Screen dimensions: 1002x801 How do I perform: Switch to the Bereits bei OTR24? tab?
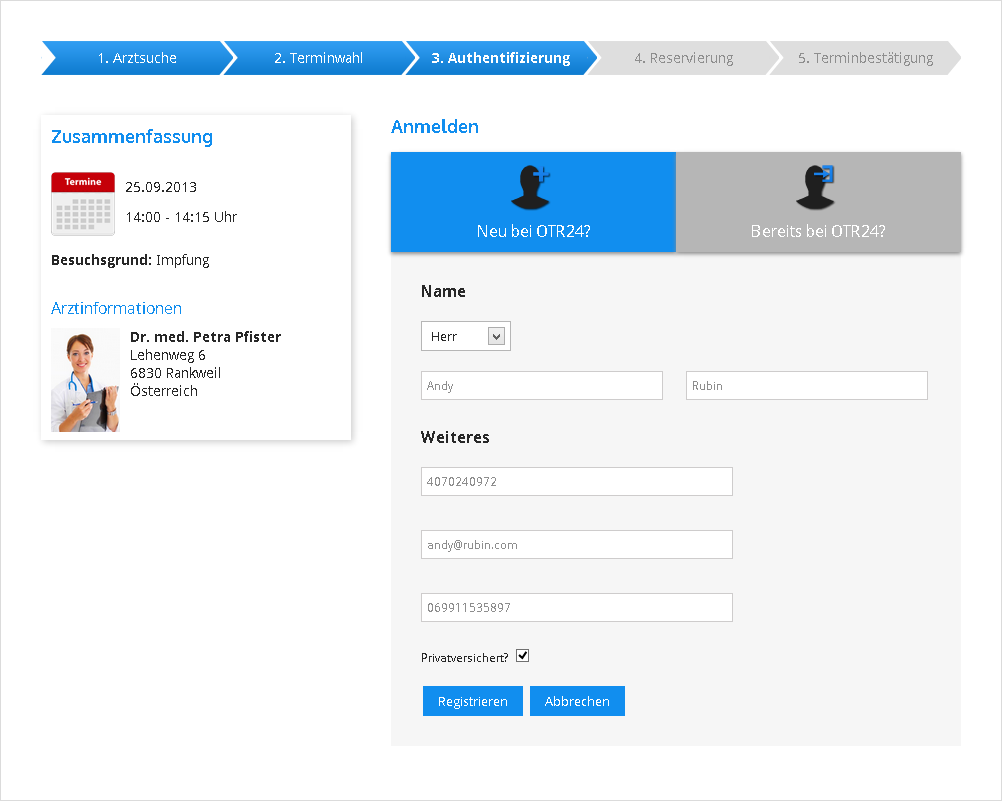coord(818,202)
